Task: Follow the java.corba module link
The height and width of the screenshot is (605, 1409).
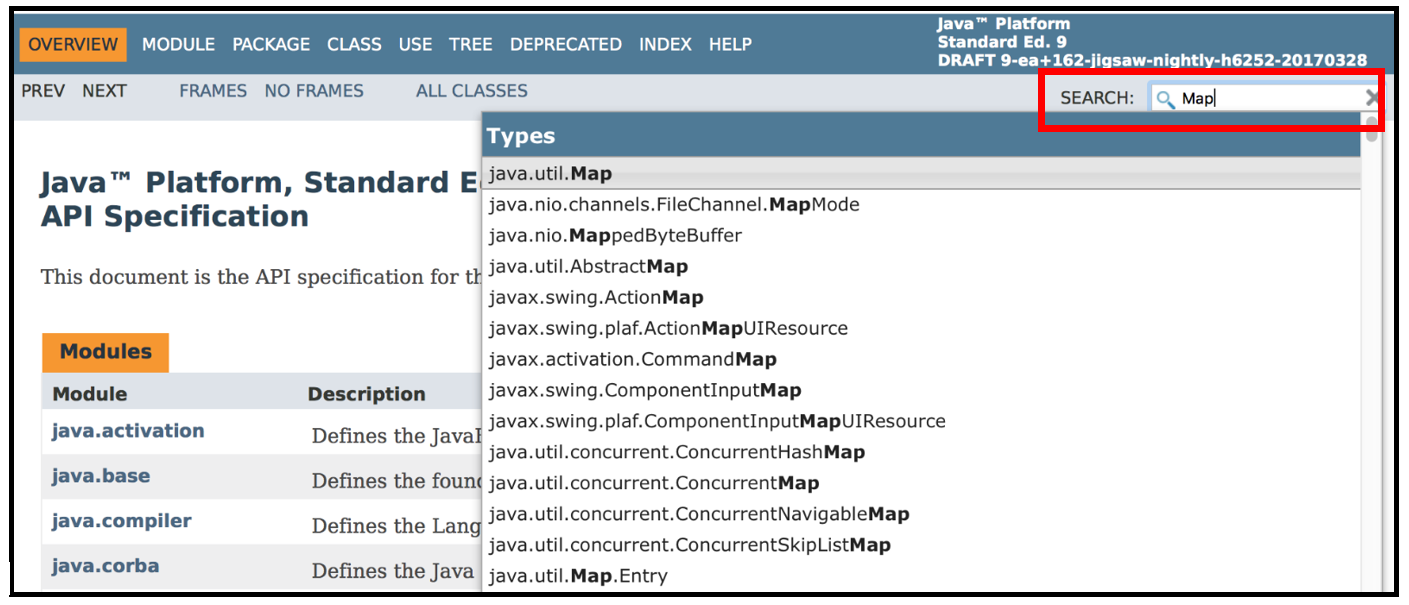Action: pyautogui.click(x=105, y=565)
